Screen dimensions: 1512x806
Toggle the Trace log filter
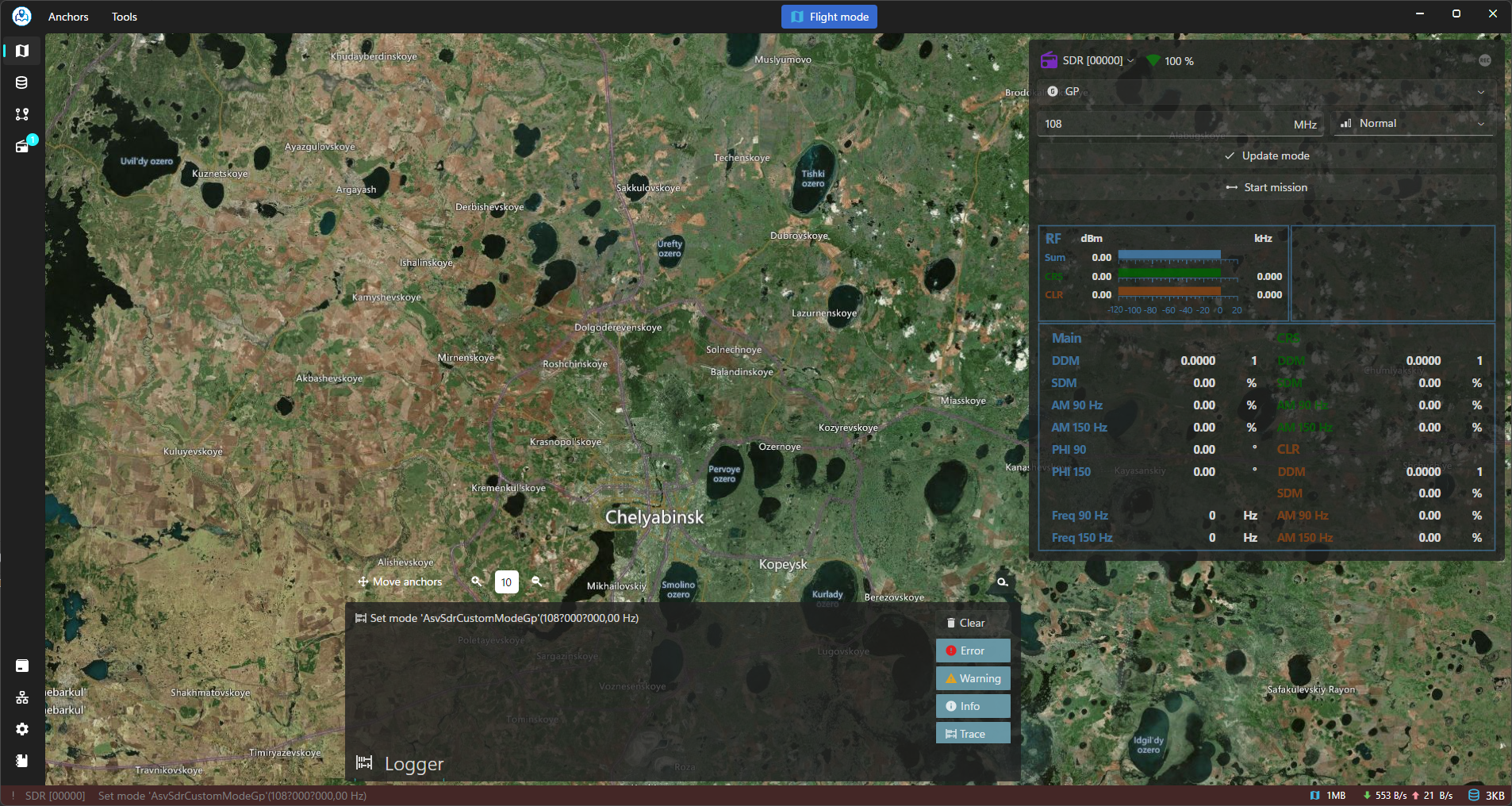[973, 734]
